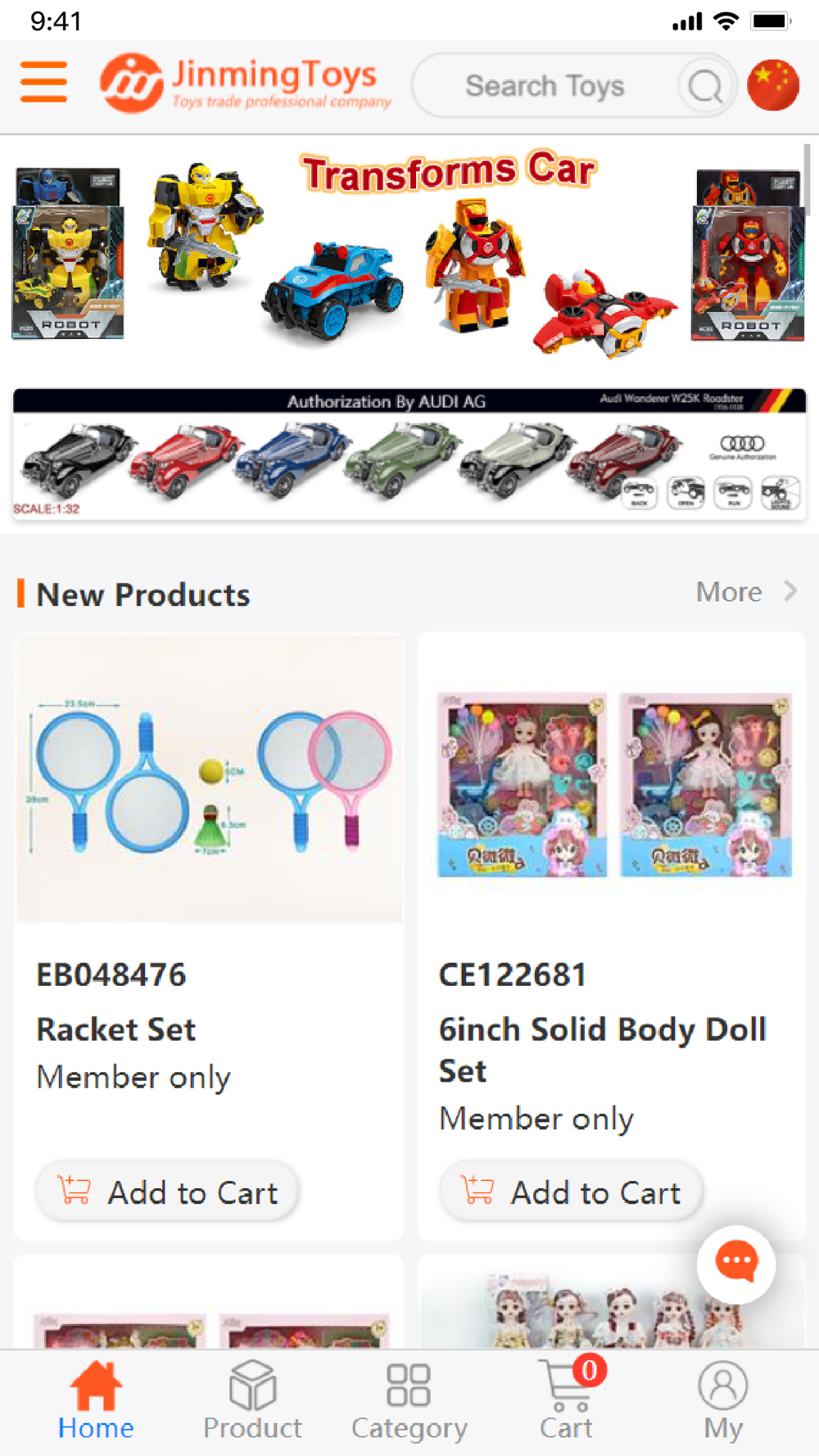
Task: Expand More new products chevron
Action: tap(790, 590)
